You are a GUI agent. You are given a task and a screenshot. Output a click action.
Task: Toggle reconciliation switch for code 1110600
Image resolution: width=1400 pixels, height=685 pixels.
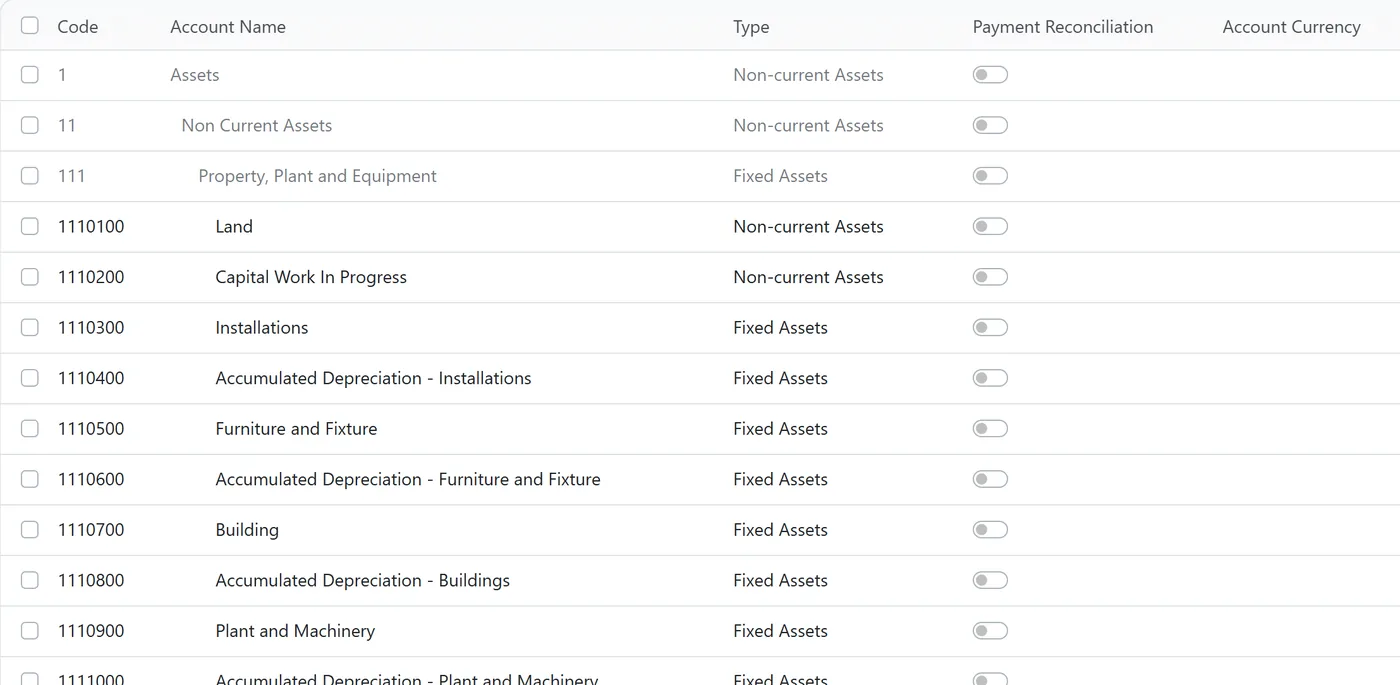click(990, 479)
